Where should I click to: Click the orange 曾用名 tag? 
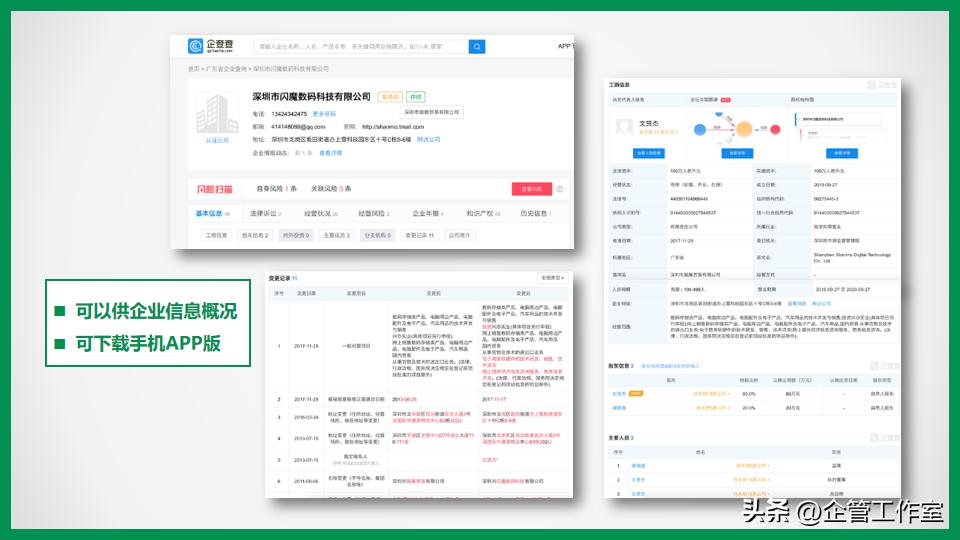390,97
